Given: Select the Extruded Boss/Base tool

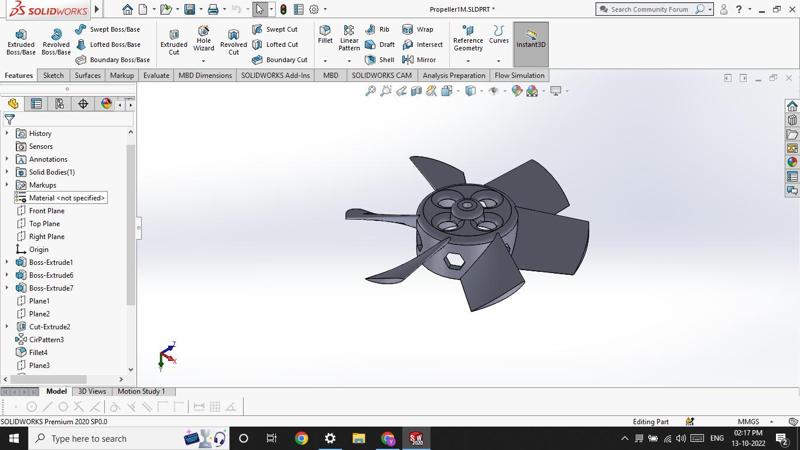Looking at the screenshot, I should (x=21, y=41).
